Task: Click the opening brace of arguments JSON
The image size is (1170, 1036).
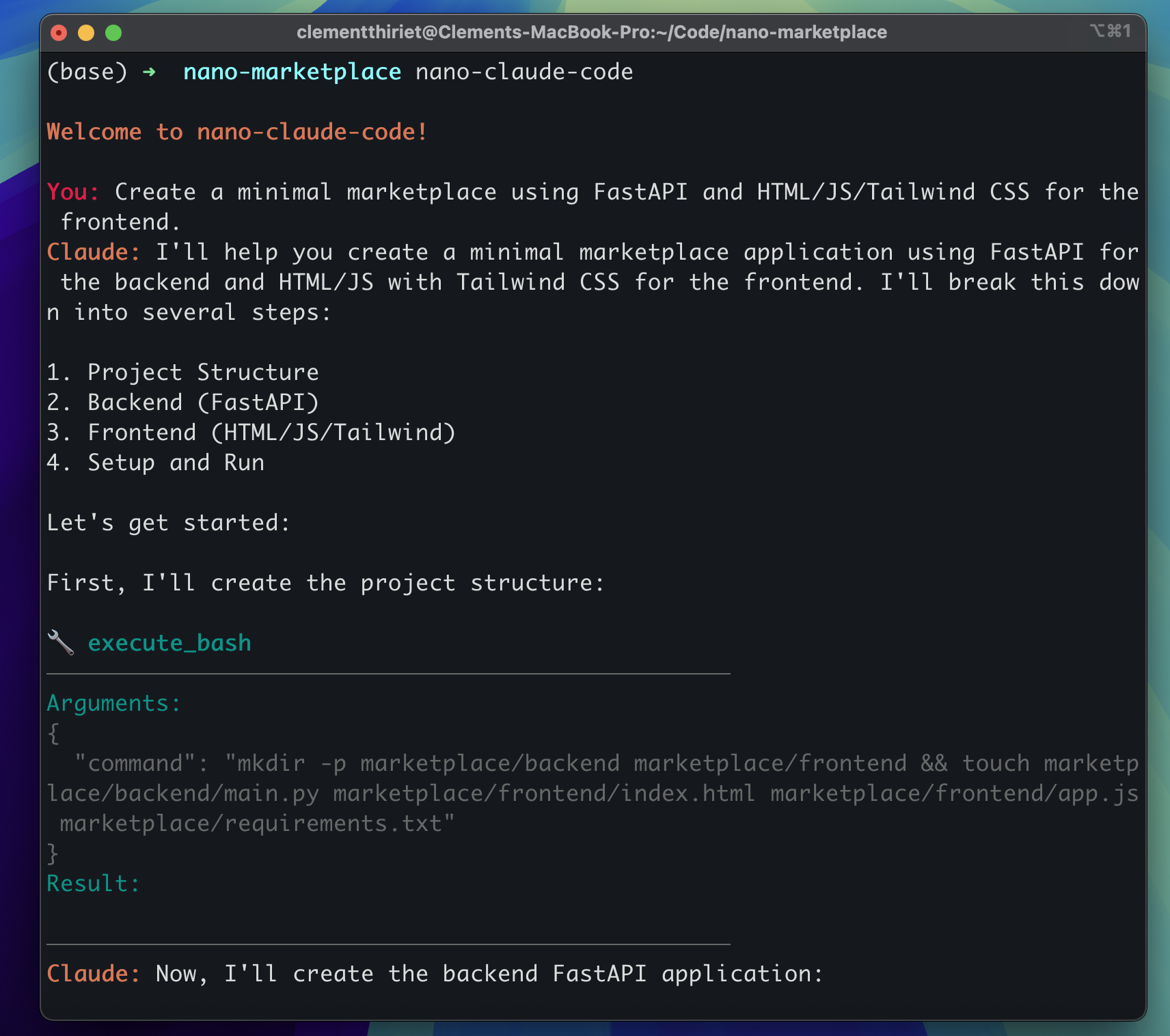Action: [53, 733]
